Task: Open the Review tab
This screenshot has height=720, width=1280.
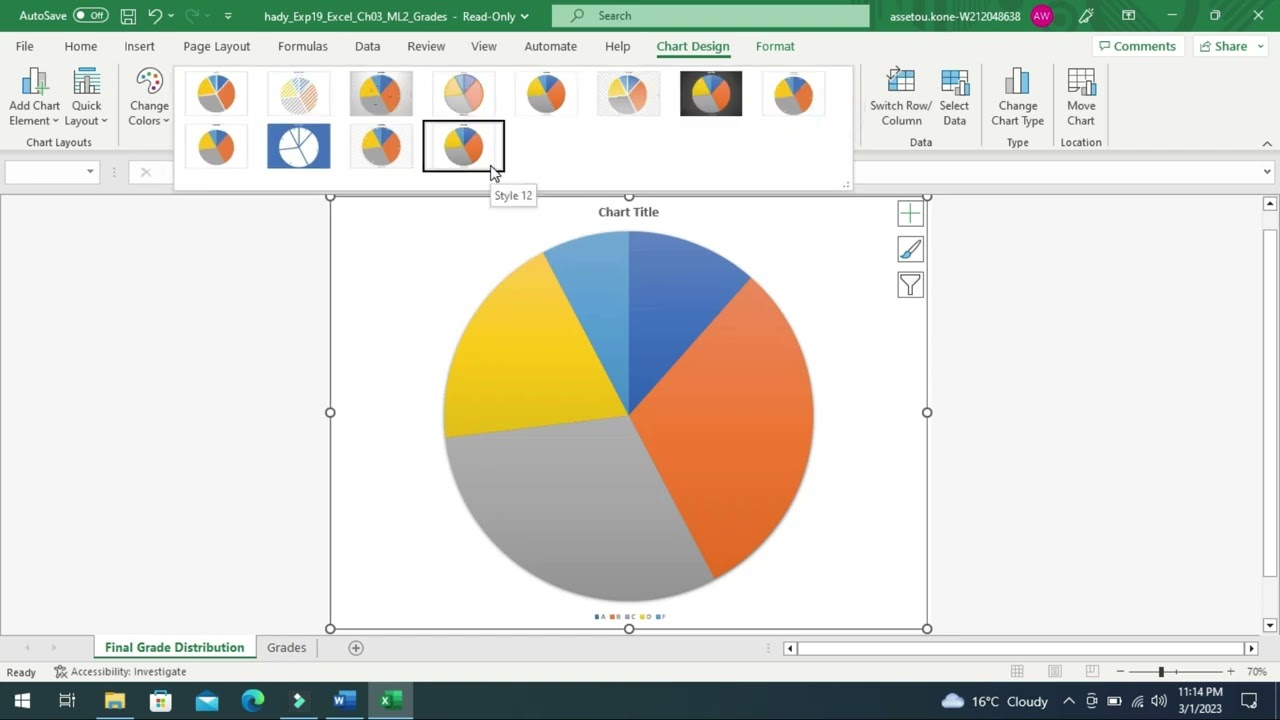Action: 426,46
